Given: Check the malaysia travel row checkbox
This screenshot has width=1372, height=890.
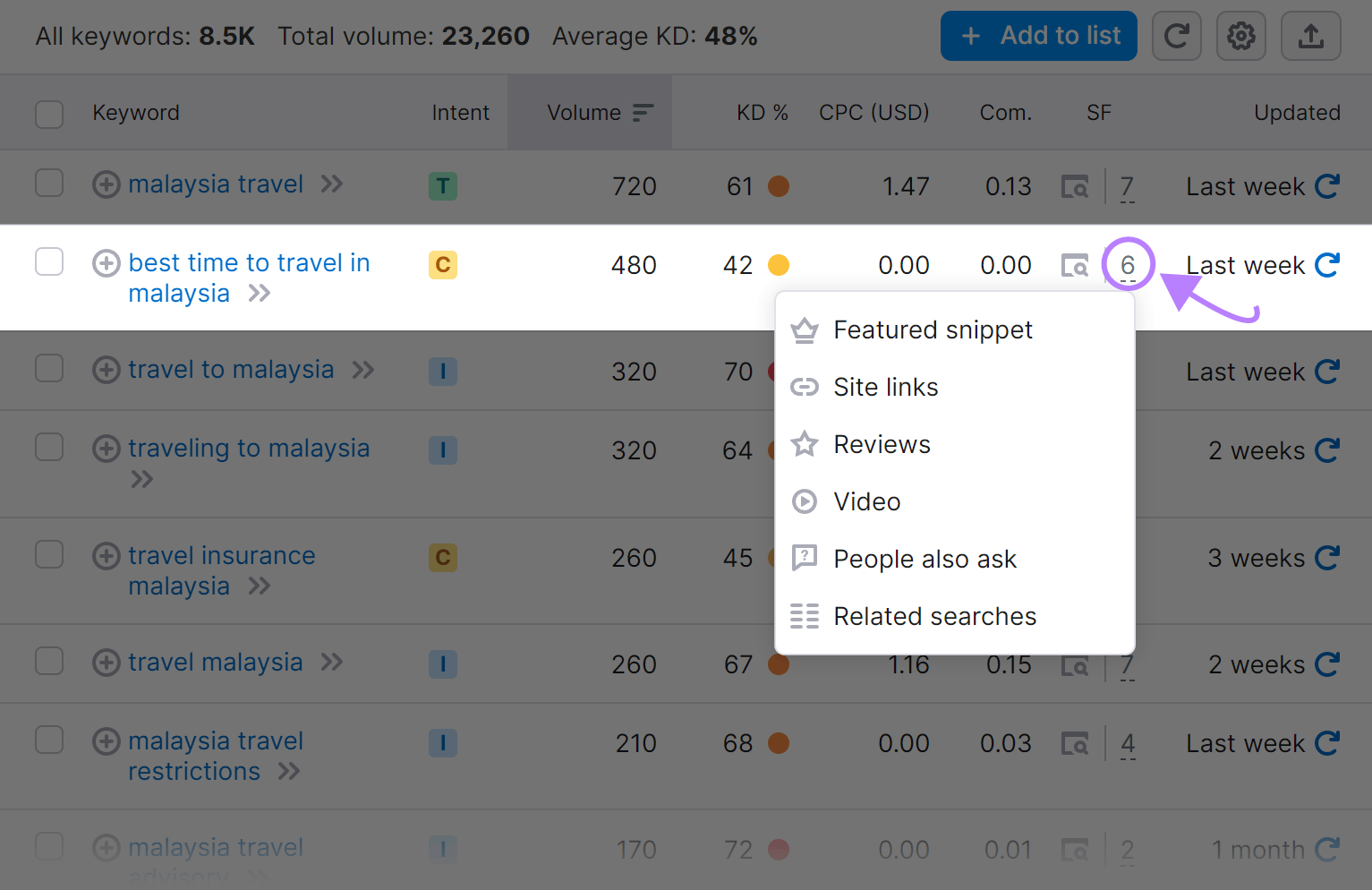Looking at the screenshot, I should point(49,184).
